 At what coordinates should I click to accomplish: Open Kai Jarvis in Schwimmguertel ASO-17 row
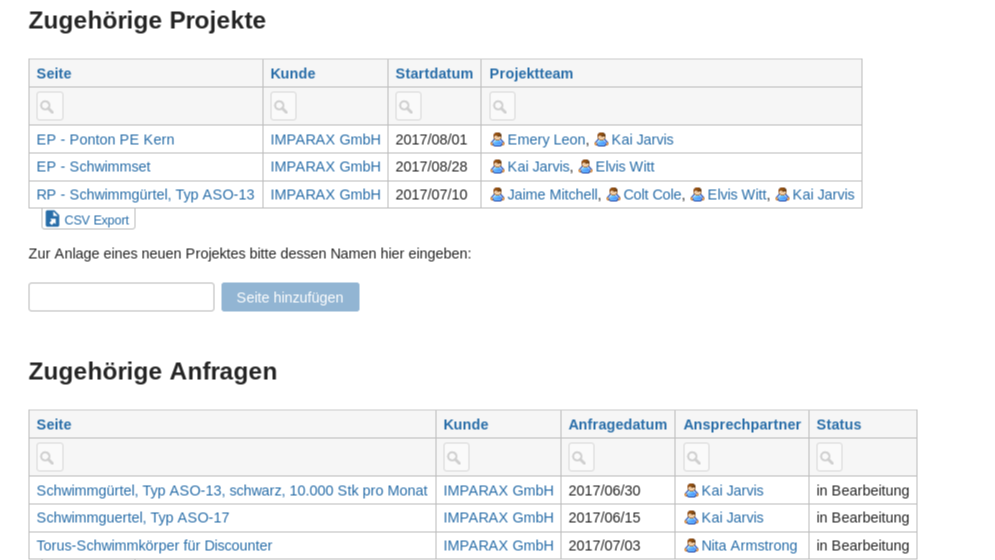732,518
